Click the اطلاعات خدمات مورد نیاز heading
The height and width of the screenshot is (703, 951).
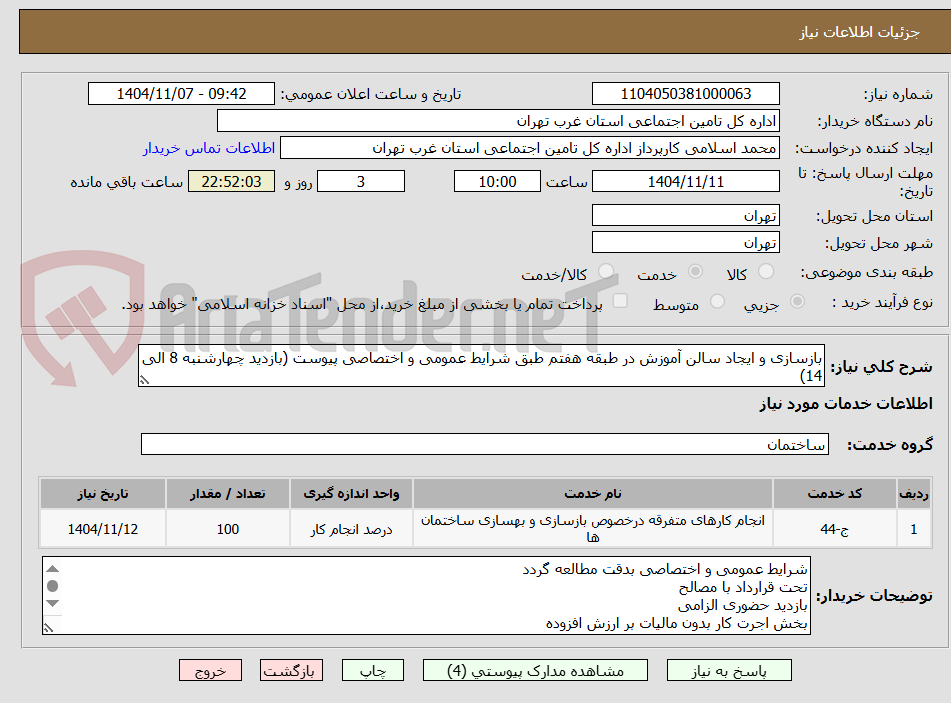(845, 403)
